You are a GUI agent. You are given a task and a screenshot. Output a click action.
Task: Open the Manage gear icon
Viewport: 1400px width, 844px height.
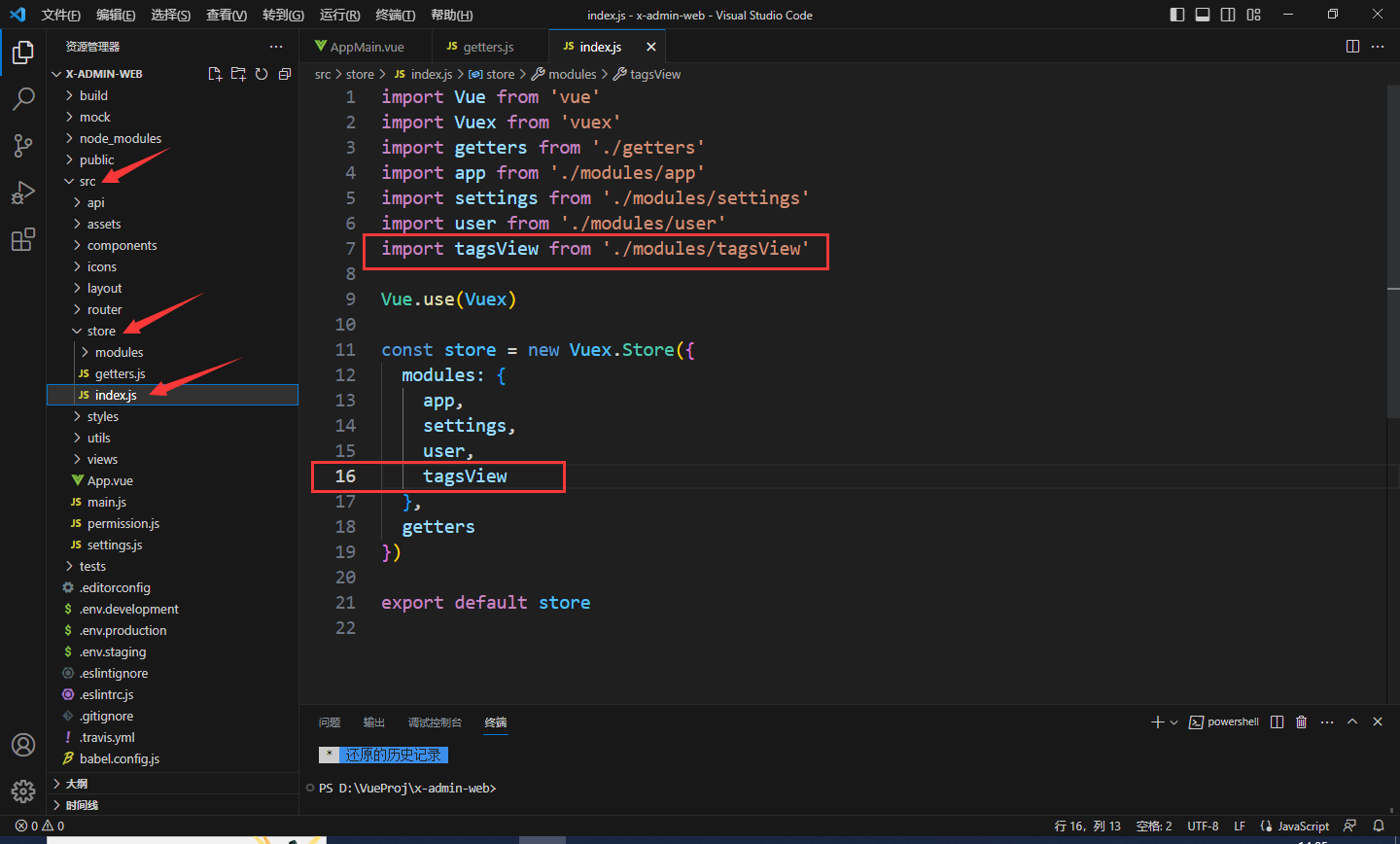(23, 791)
